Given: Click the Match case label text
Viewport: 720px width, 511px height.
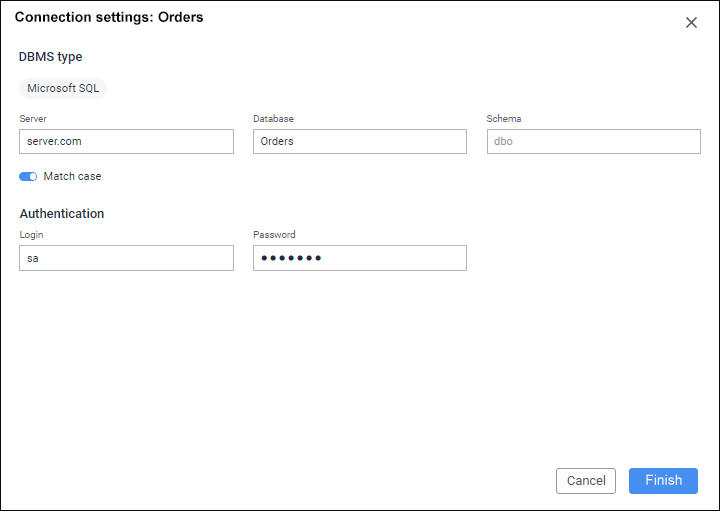Looking at the screenshot, I should 72,176.
